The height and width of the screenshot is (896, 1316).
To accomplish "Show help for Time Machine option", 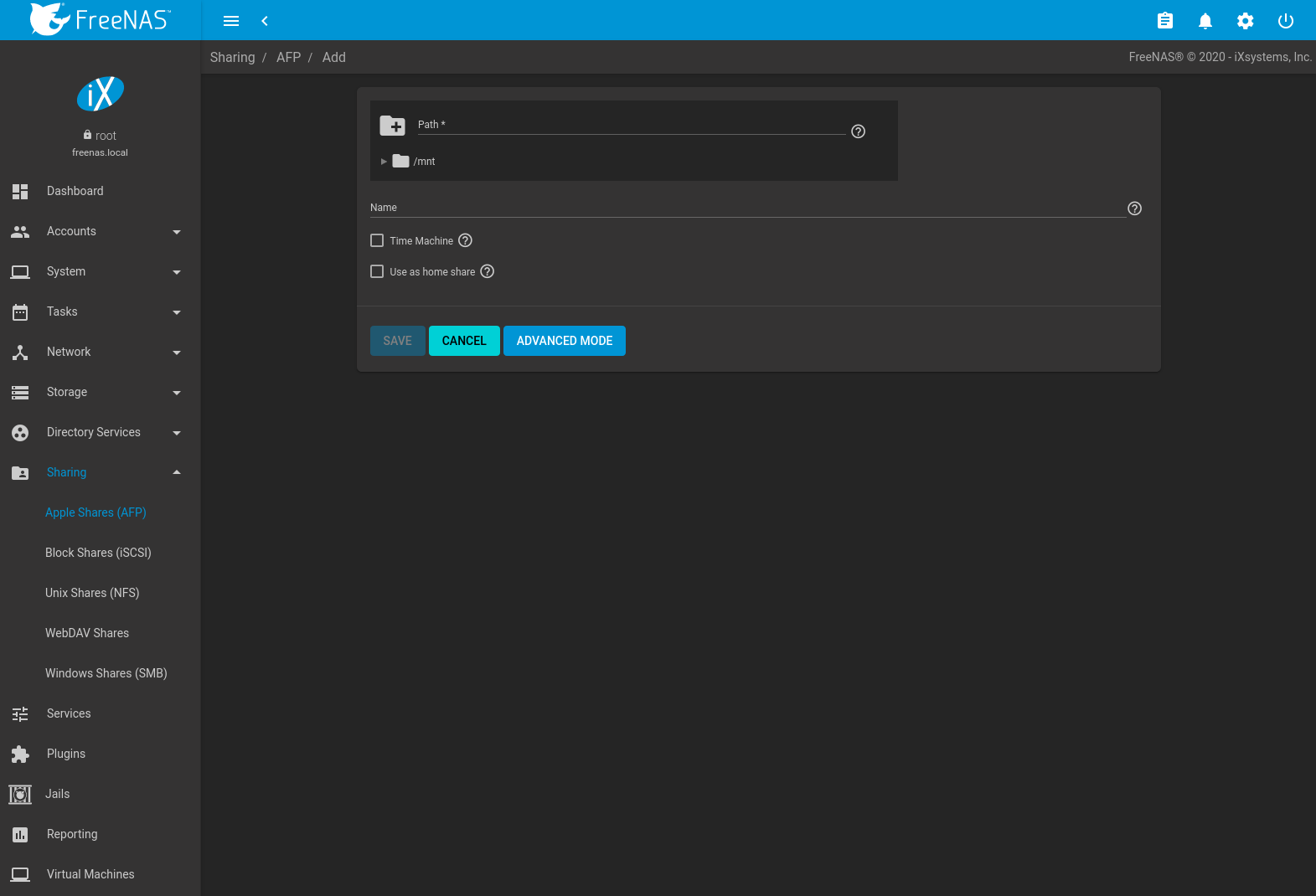I will [466, 240].
